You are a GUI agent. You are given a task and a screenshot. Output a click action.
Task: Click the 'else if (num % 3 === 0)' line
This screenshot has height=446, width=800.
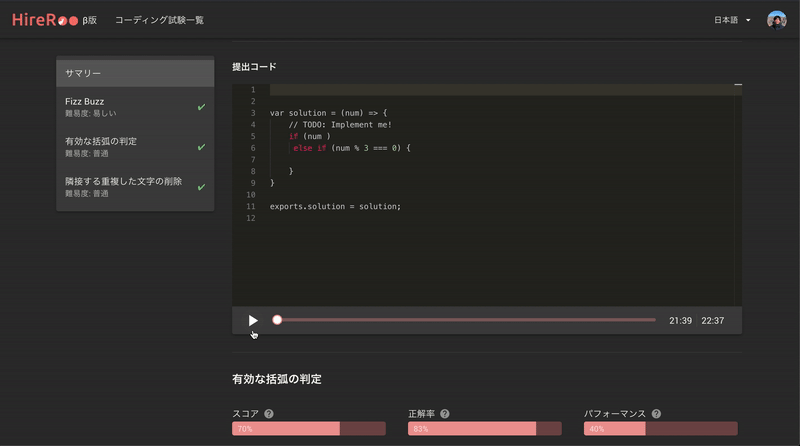pyautogui.click(x=352, y=148)
